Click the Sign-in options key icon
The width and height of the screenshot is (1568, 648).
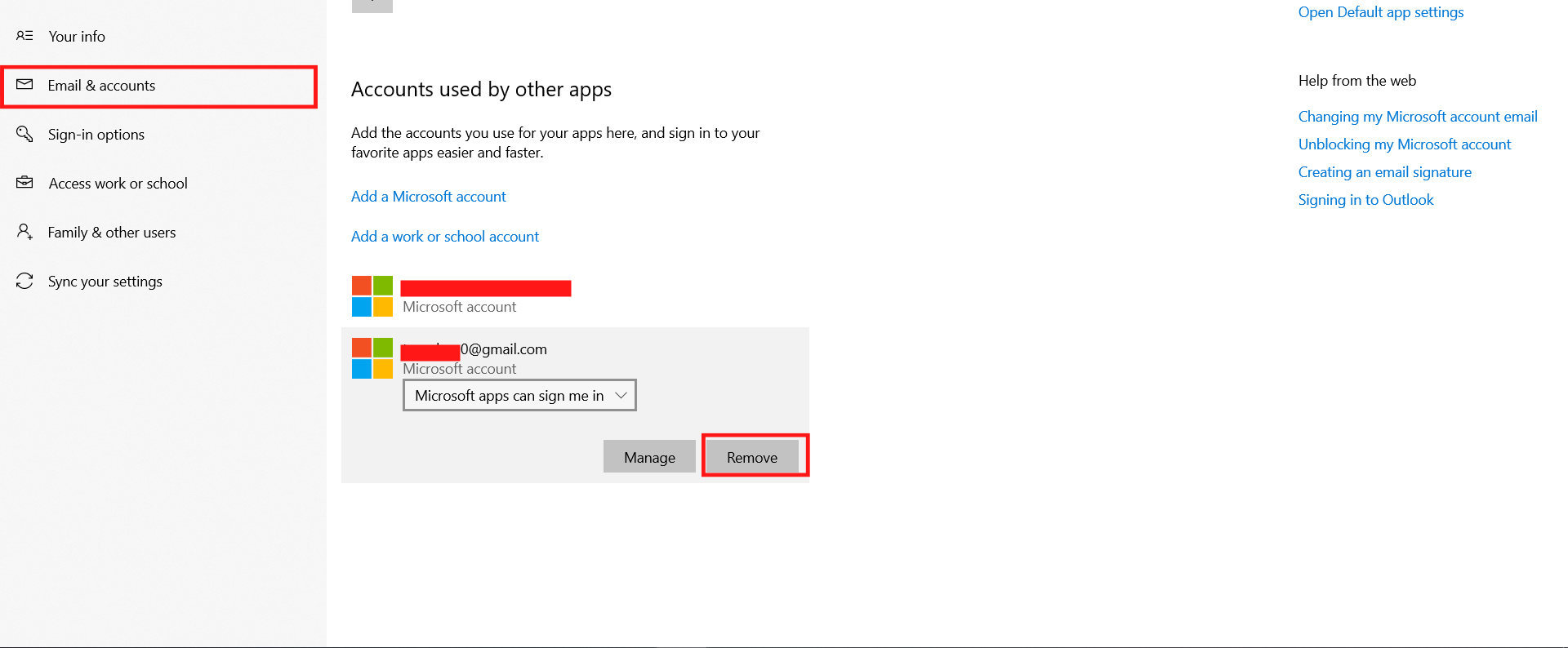tap(24, 134)
